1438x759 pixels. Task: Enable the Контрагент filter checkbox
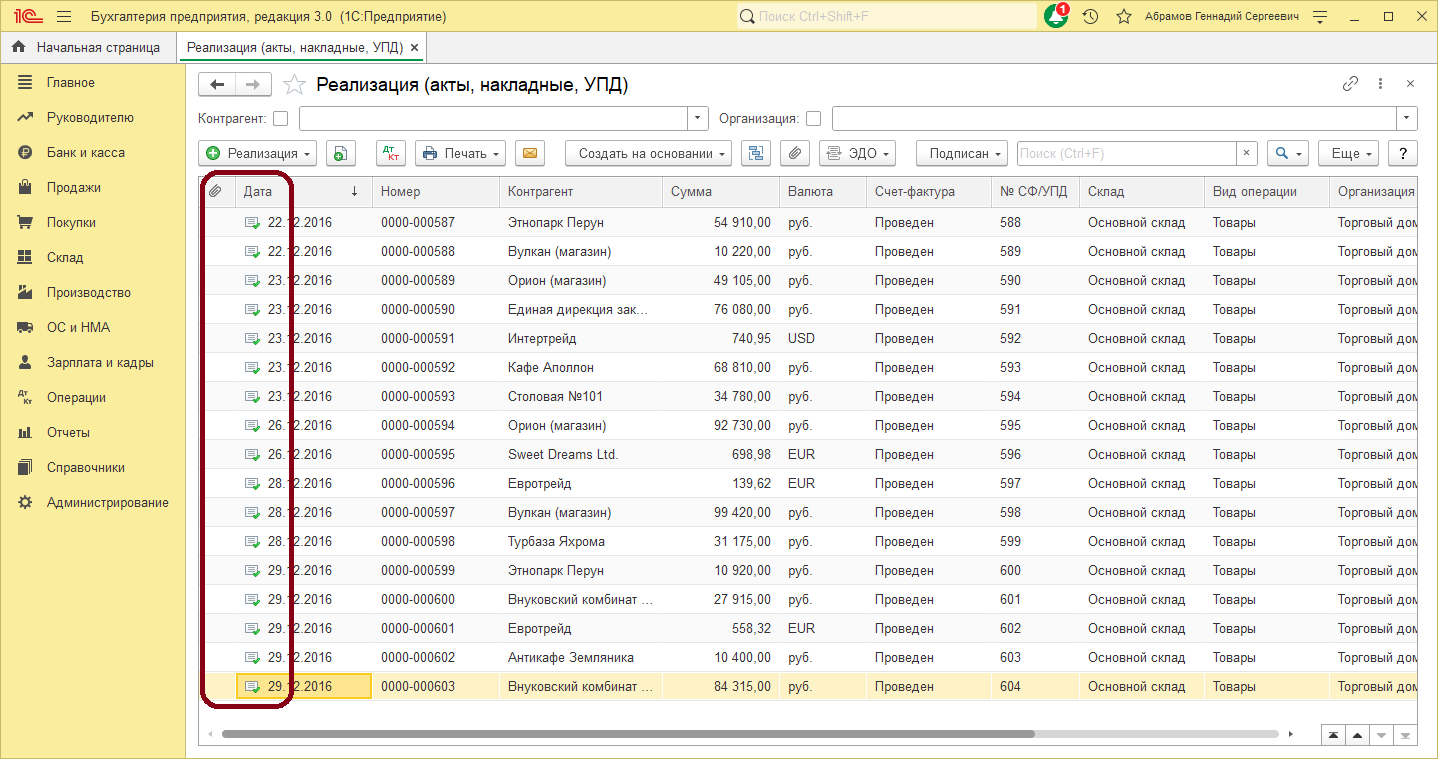pyautogui.click(x=281, y=118)
